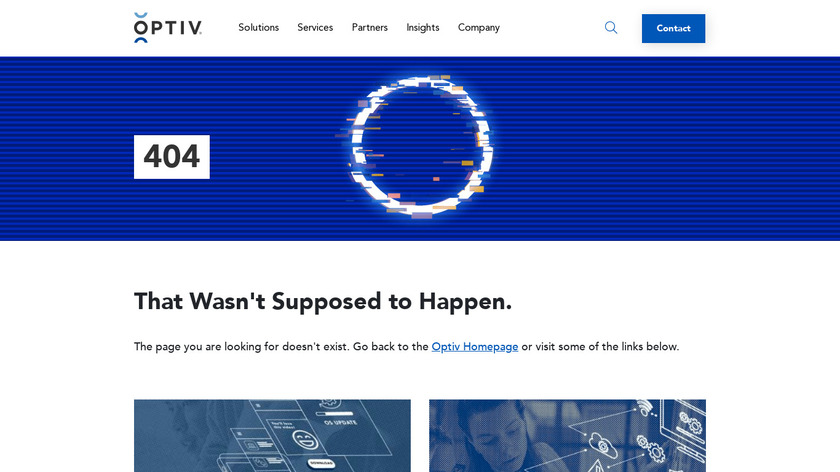840x472 pixels.
Task: Click the wifi signal icon in right card
Action: (646, 407)
